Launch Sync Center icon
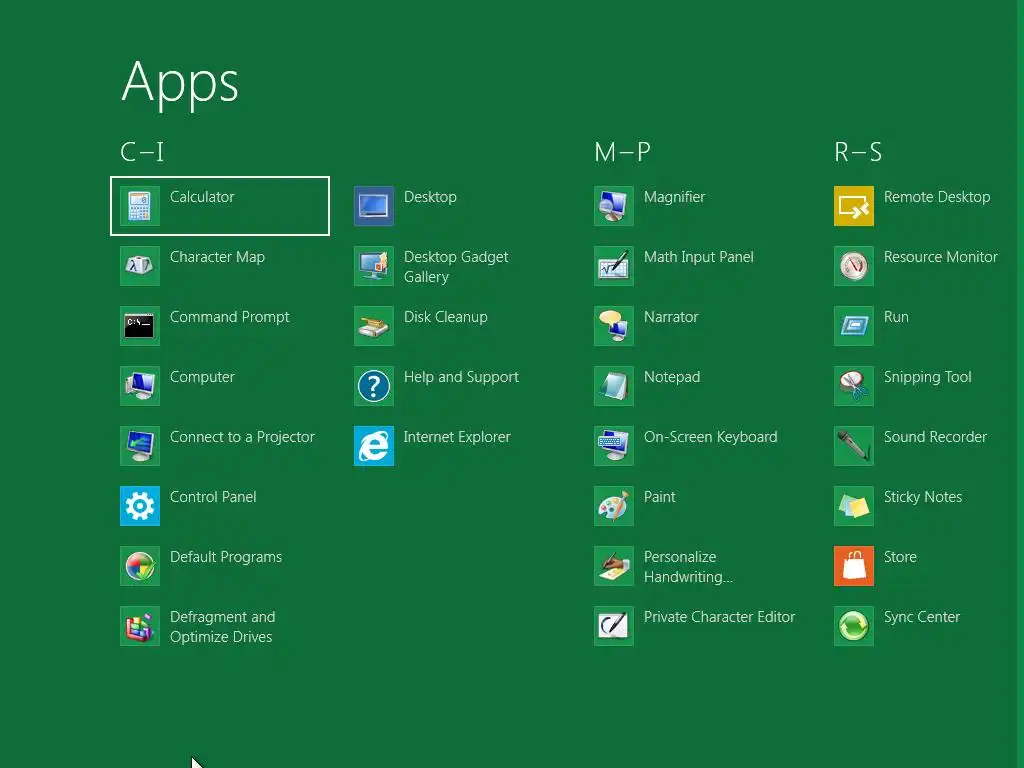This screenshot has height=768, width=1024. click(854, 626)
